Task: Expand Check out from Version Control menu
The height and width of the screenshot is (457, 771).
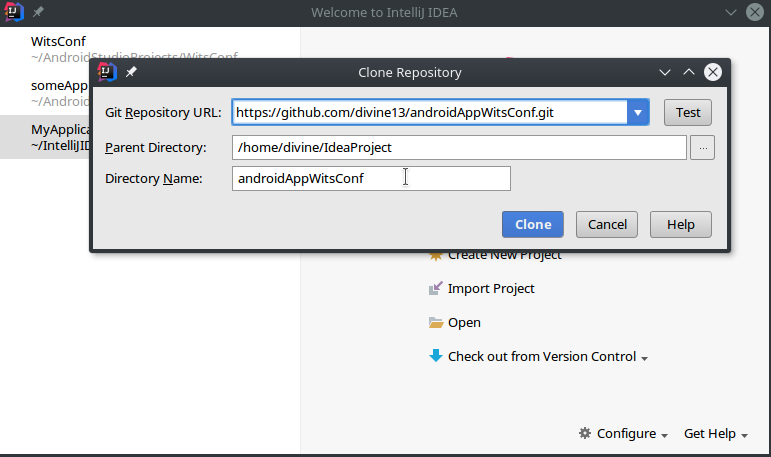Action: (x=548, y=357)
